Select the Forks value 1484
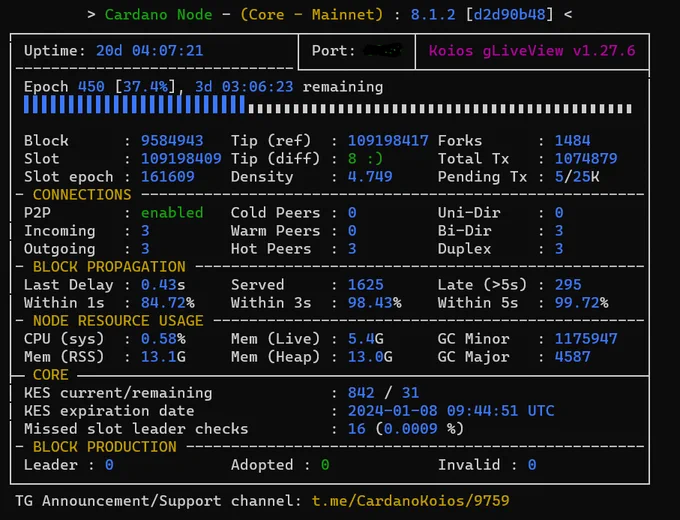680x520 pixels. [x=572, y=141]
